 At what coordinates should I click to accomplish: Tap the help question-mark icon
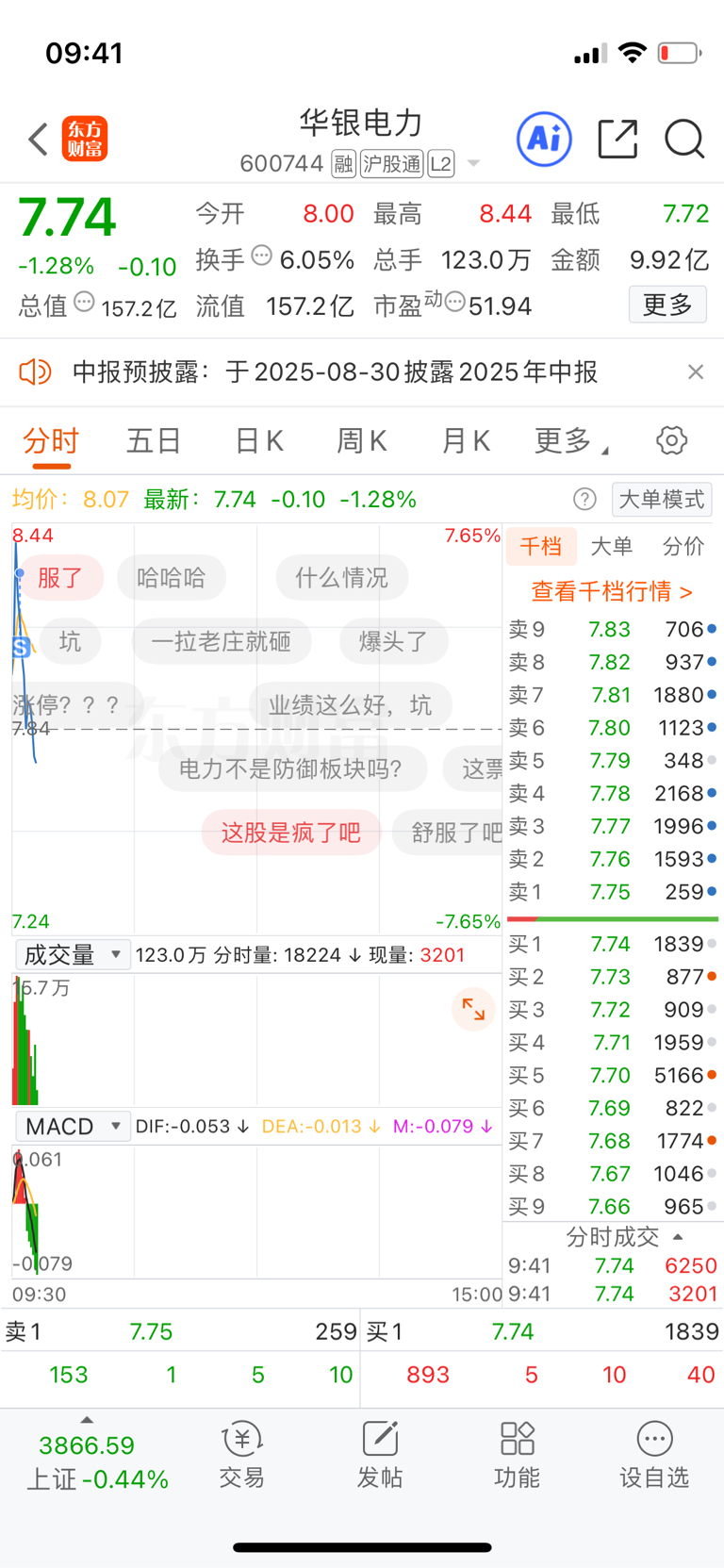click(584, 499)
